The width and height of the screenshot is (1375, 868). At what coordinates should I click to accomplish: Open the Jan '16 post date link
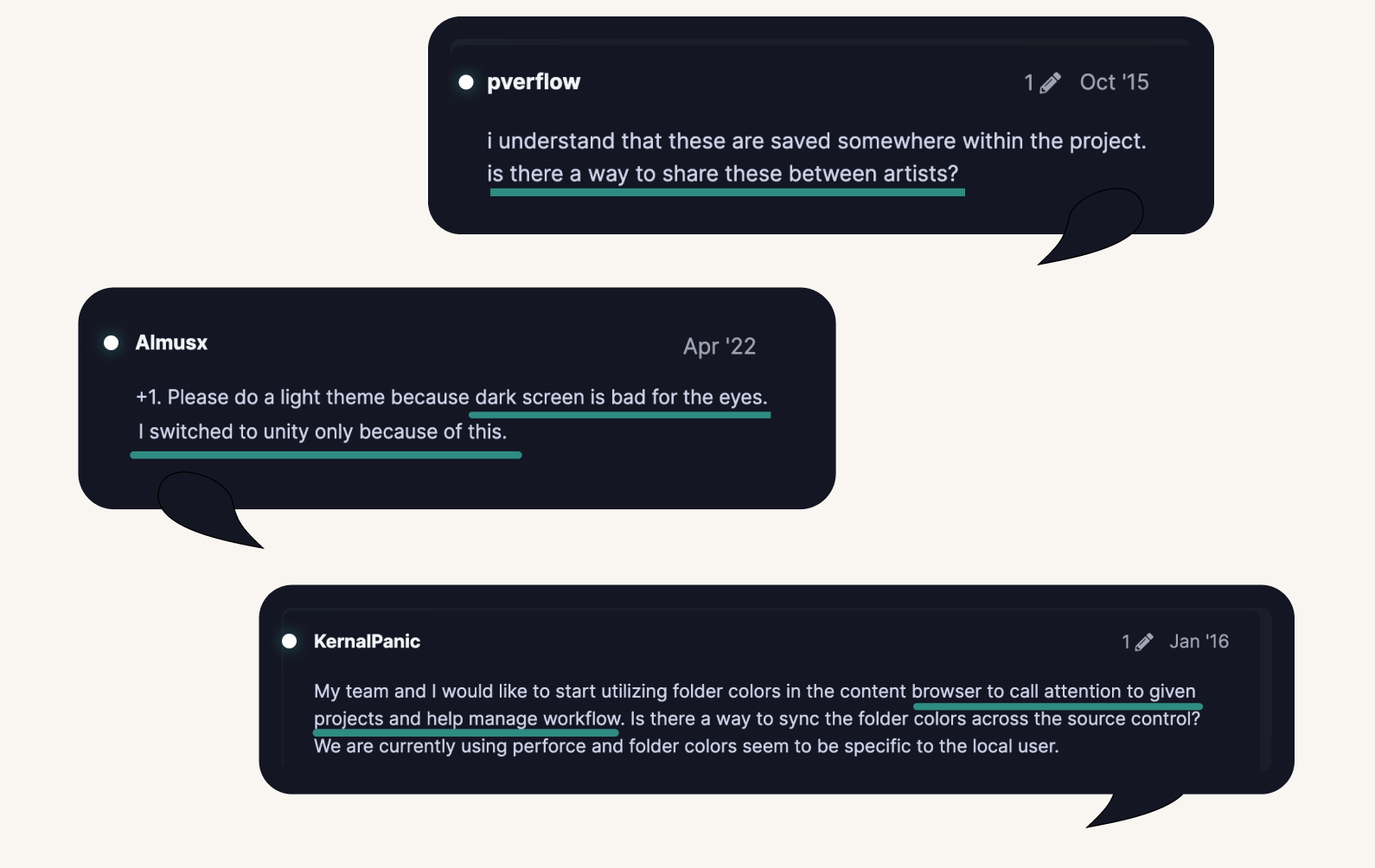pos(1199,641)
